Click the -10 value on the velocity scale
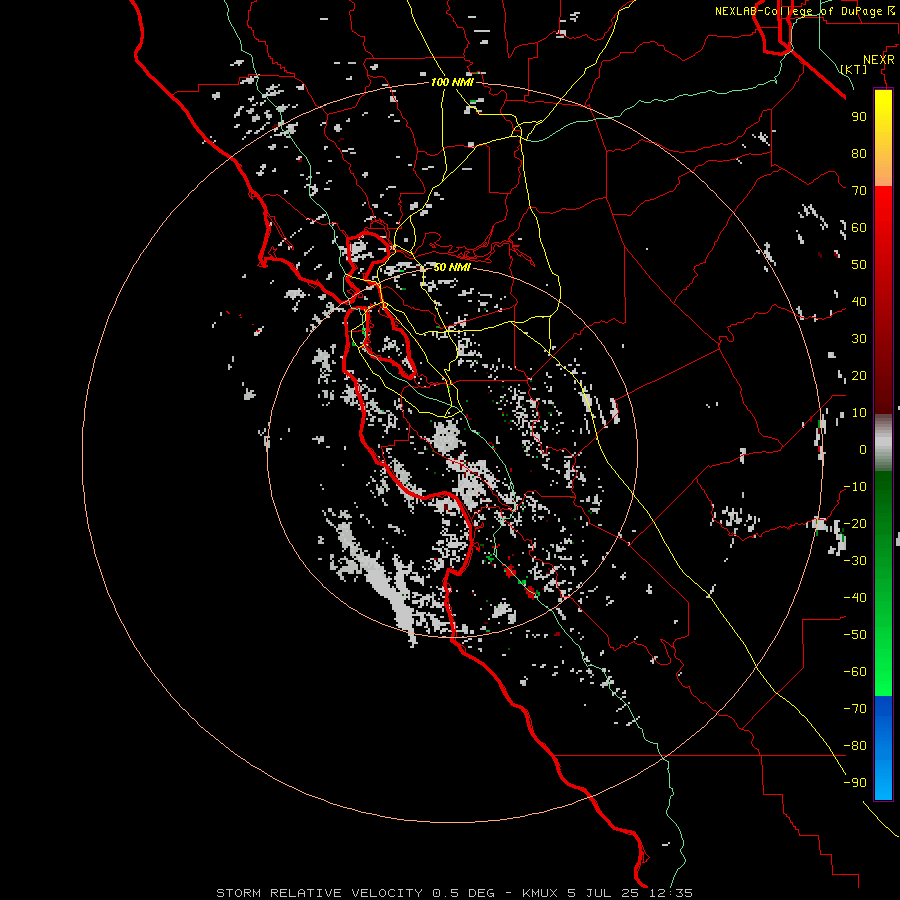Image resolution: width=900 pixels, height=900 pixels. (x=855, y=487)
